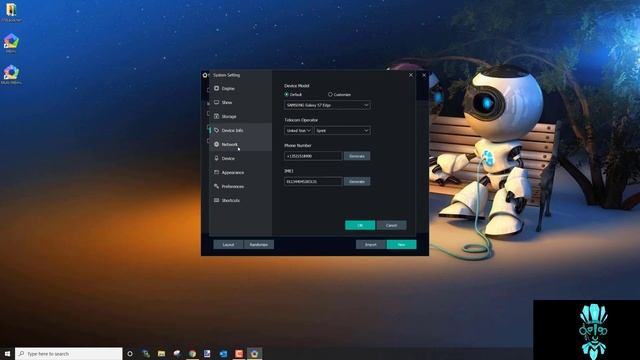Confirm settings with the OK button

[360, 225]
